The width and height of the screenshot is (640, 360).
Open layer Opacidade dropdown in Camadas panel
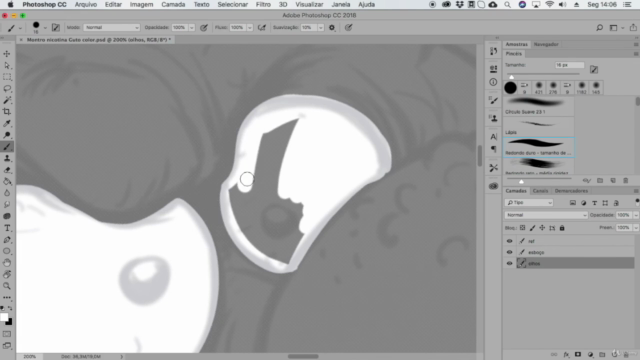coord(636,215)
